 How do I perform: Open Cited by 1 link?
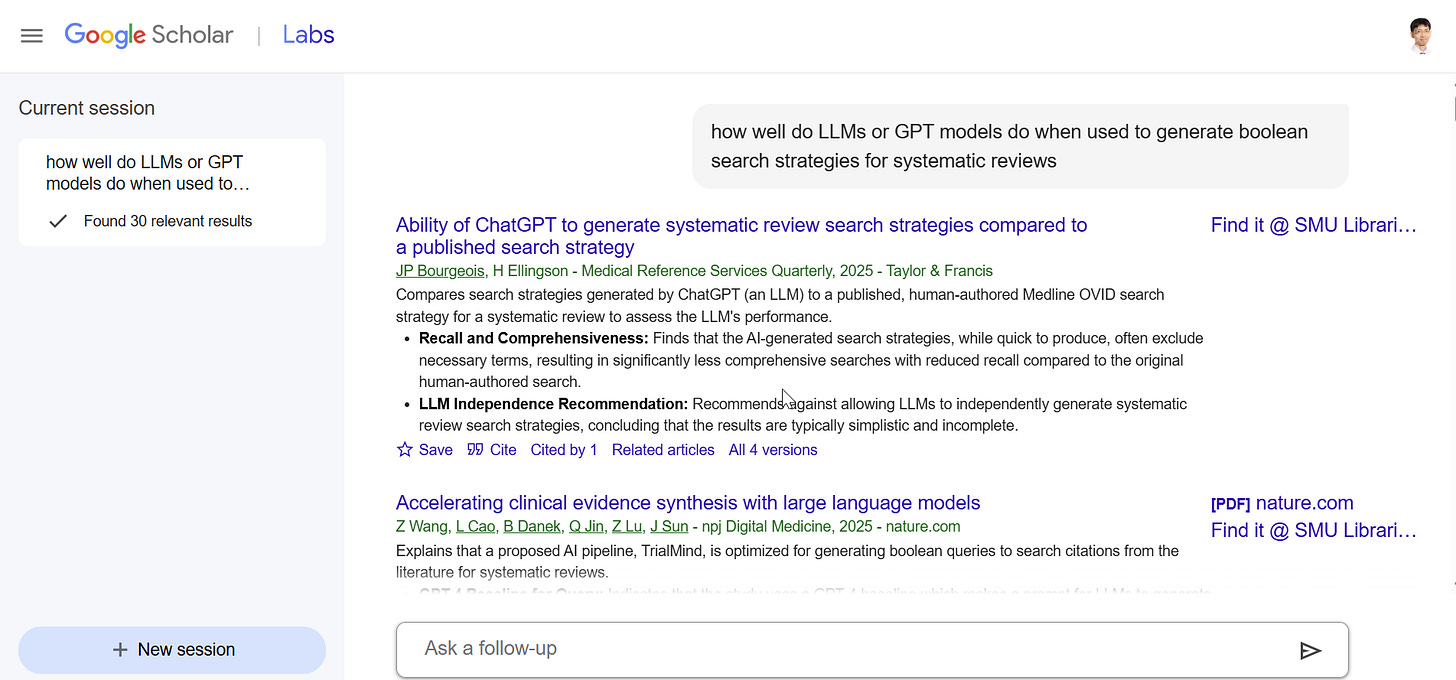564,450
